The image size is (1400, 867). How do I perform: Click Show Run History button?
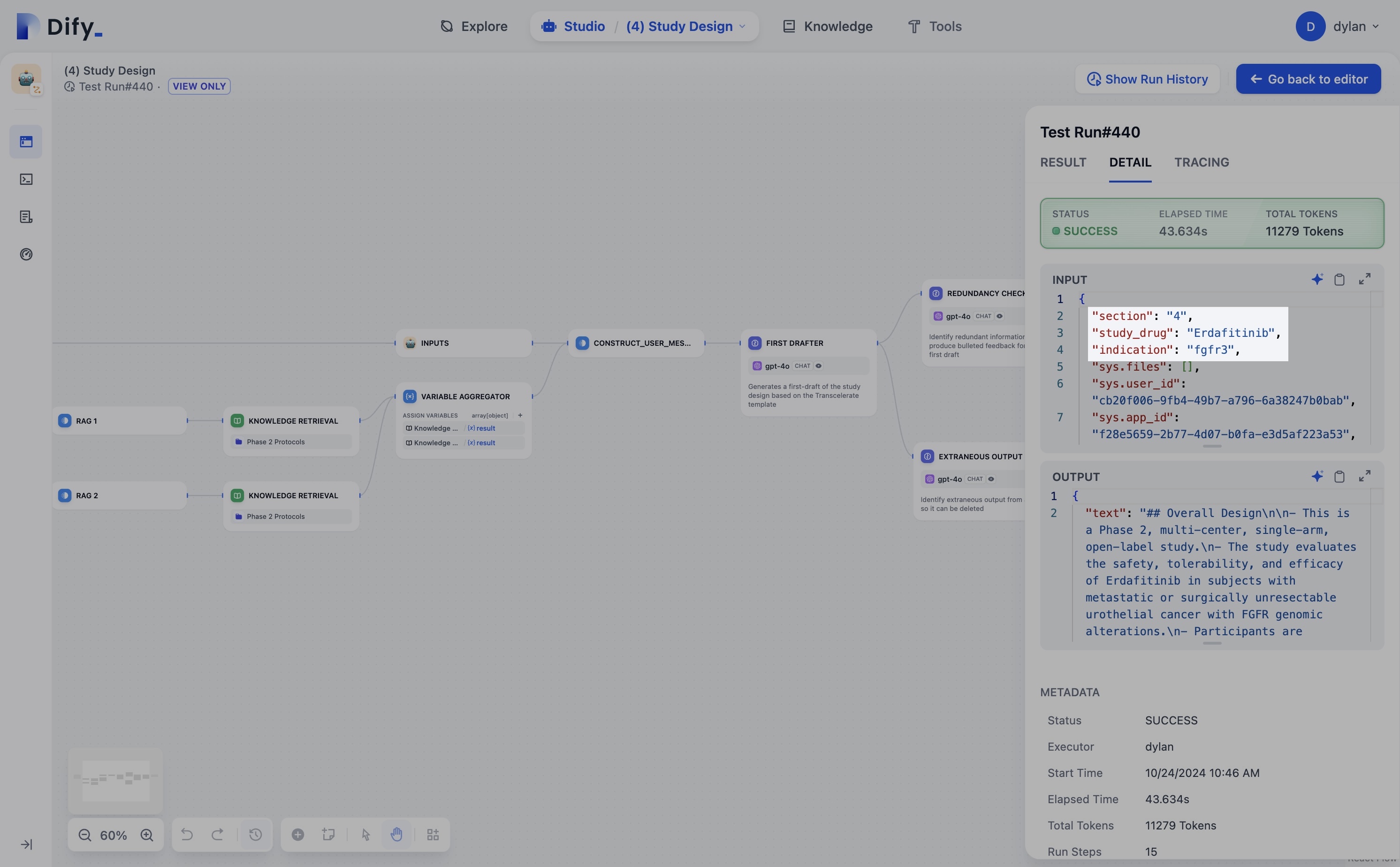click(1147, 79)
